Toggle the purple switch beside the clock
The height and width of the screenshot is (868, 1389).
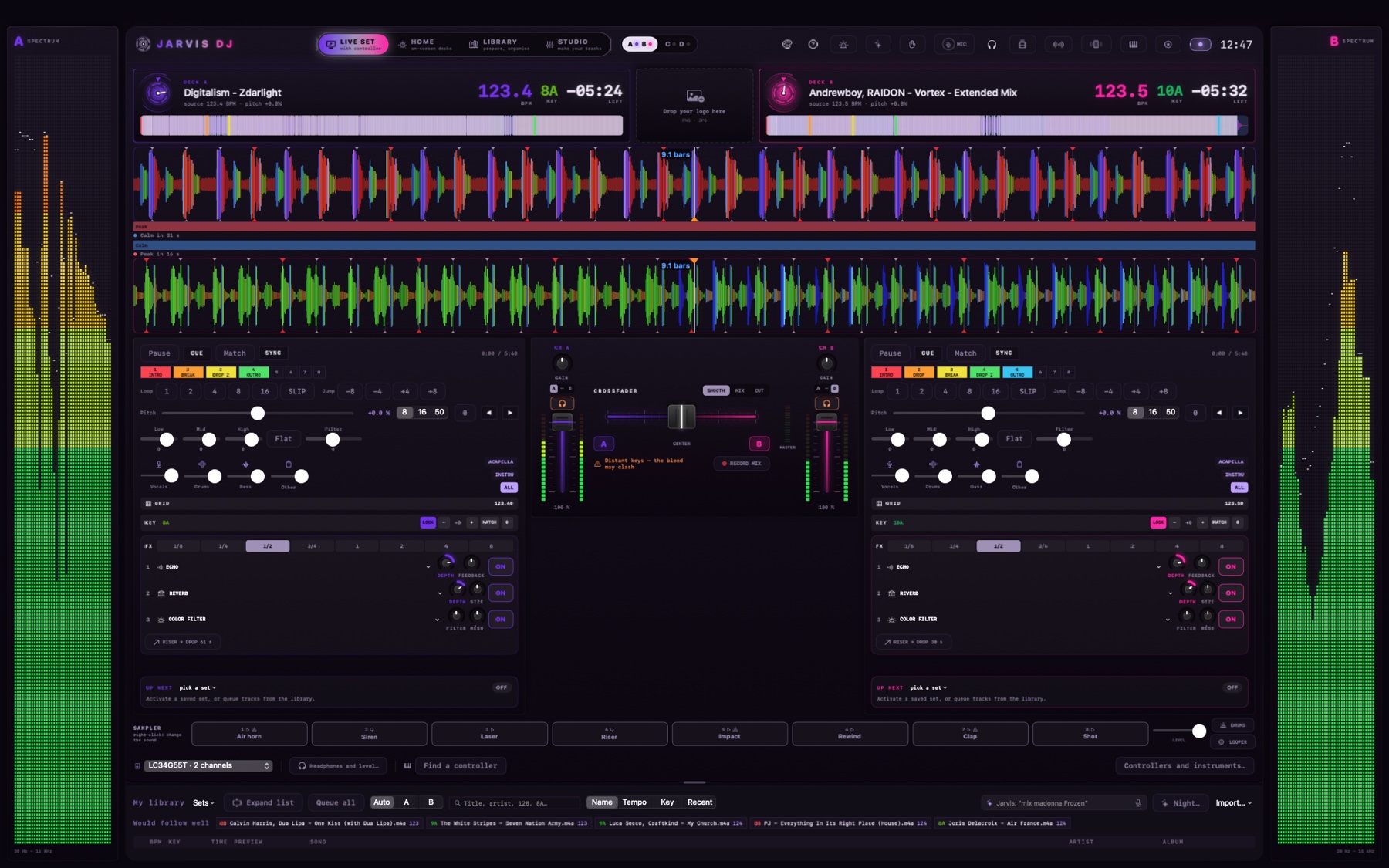pyautogui.click(x=1200, y=44)
